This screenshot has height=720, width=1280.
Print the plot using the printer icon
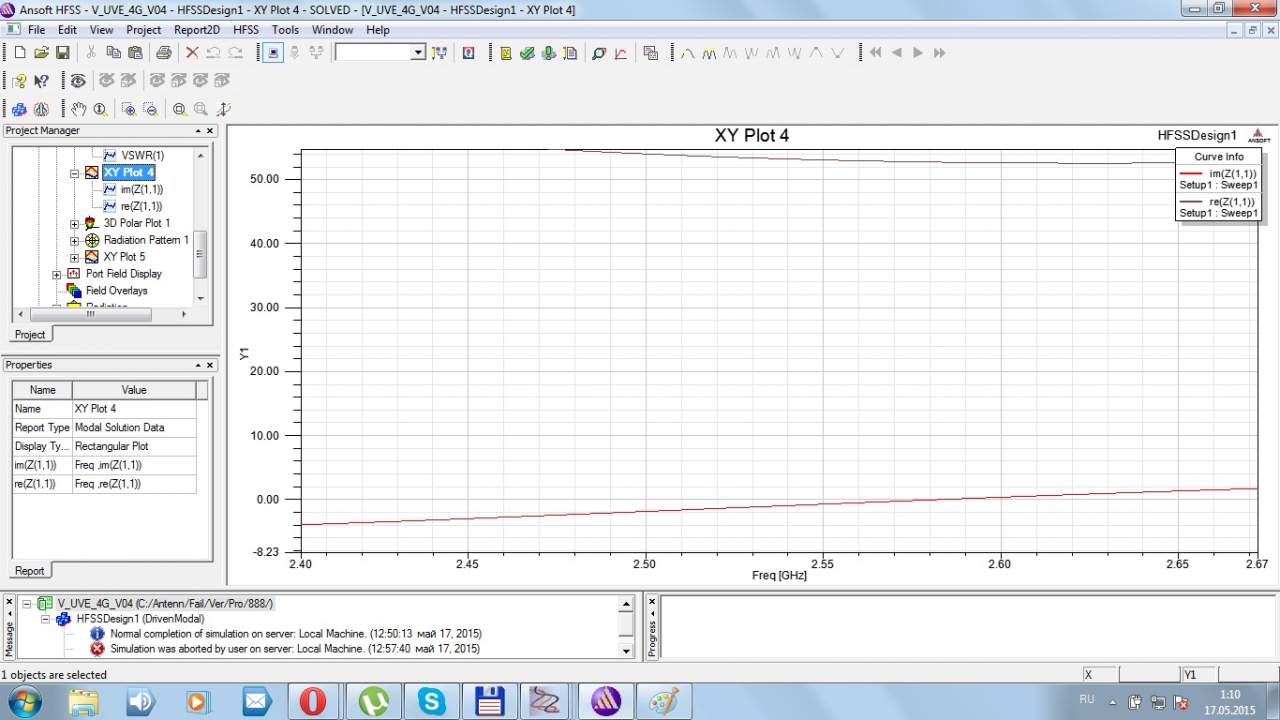163,53
